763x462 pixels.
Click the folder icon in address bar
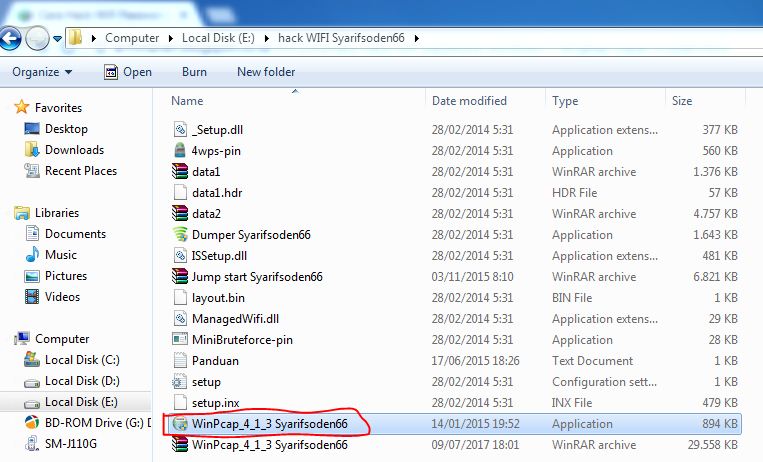point(75,37)
